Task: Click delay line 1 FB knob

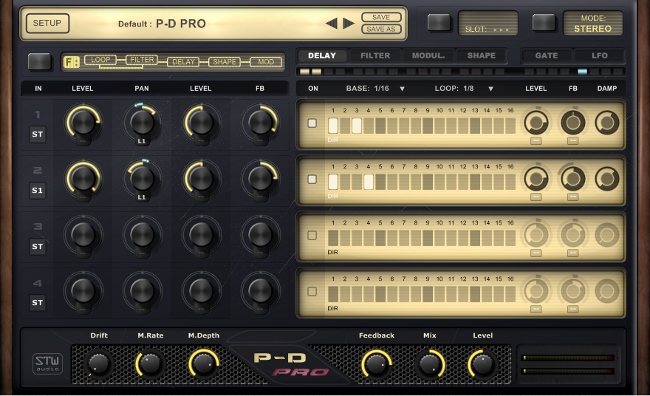Action: 573,123
